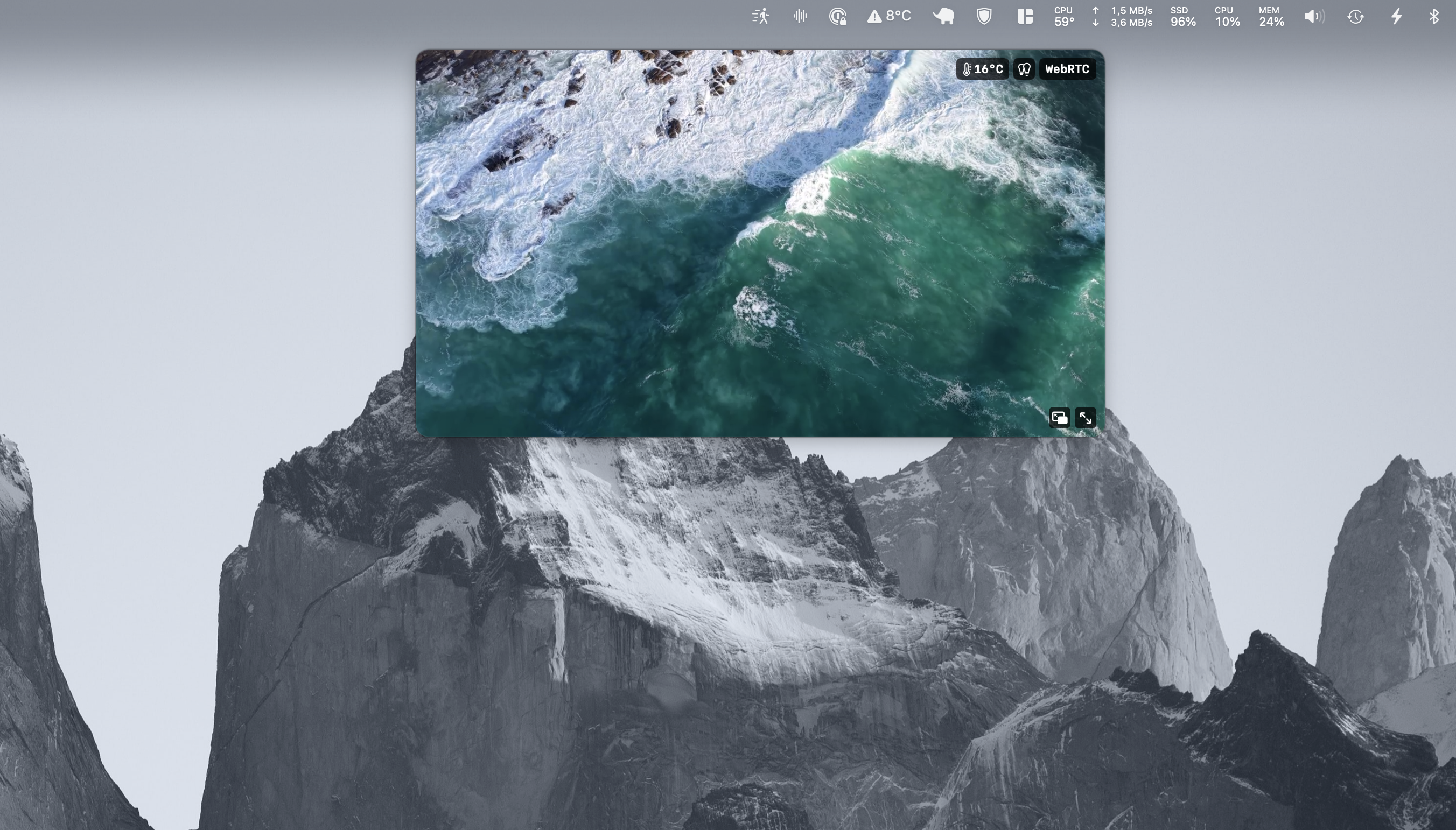Click the SSD 96% usage indicator

pos(1183,17)
